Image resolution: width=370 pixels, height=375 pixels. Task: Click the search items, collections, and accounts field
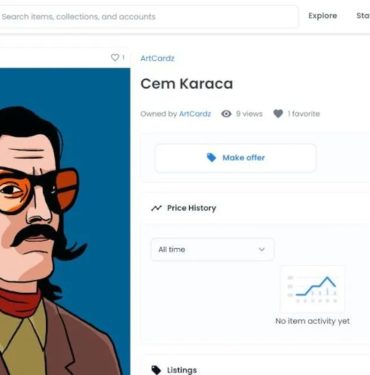148,17
